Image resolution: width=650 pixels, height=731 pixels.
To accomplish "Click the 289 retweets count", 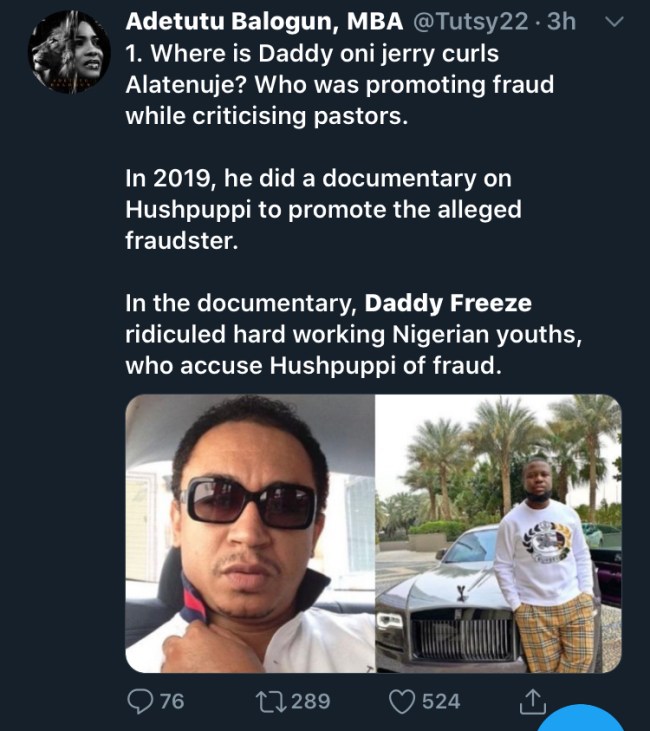I will tap(310, 700).
